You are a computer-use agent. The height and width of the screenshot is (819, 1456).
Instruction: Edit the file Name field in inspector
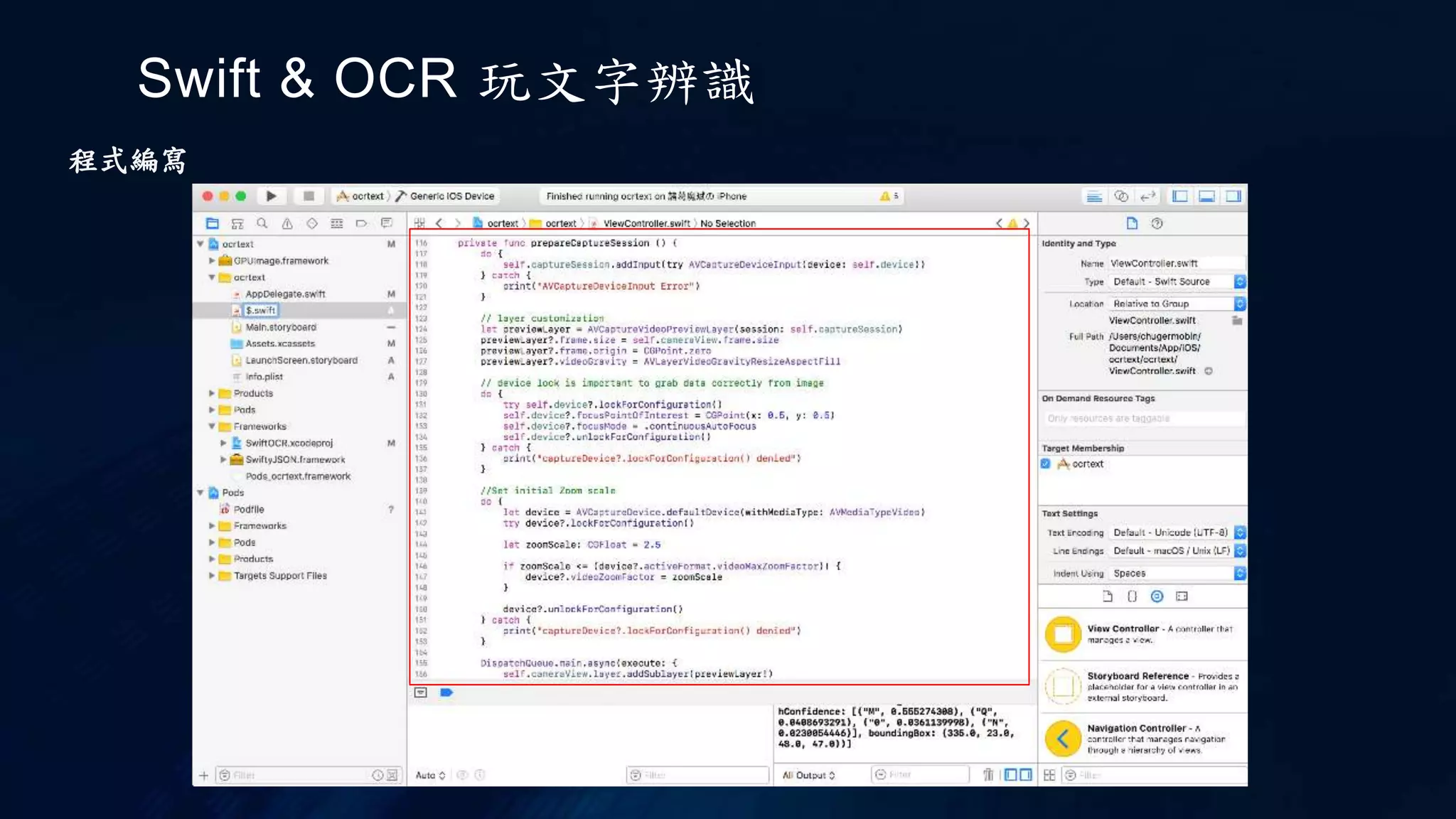1177,264
